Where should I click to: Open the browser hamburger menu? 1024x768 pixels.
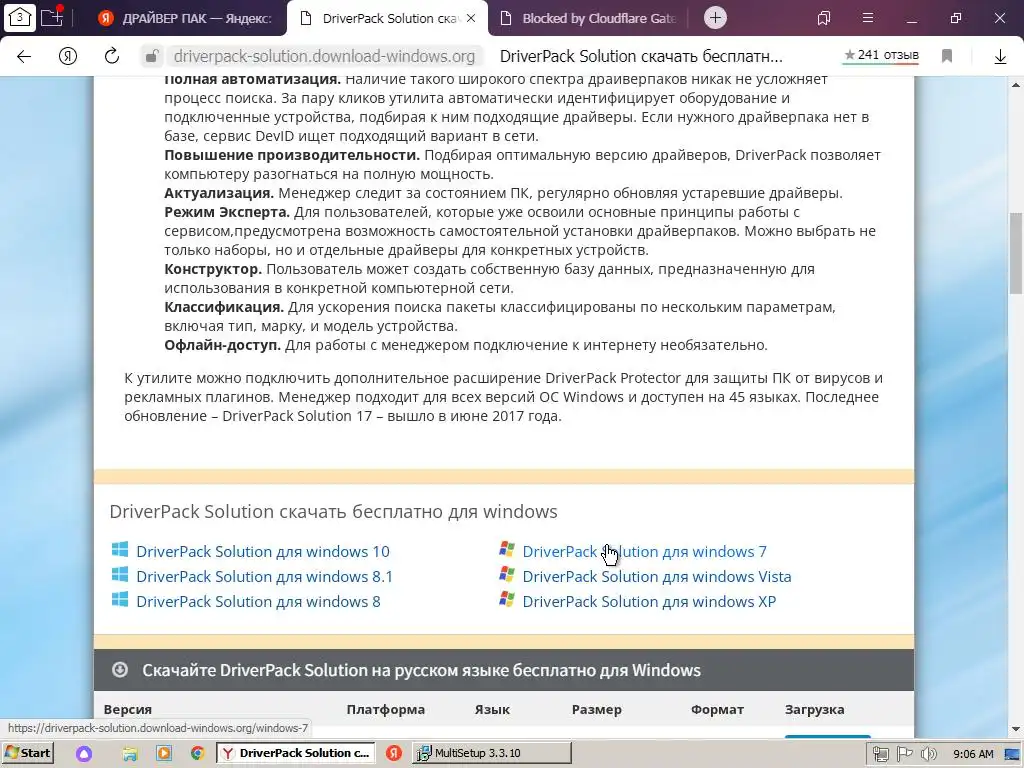point(867,18)
